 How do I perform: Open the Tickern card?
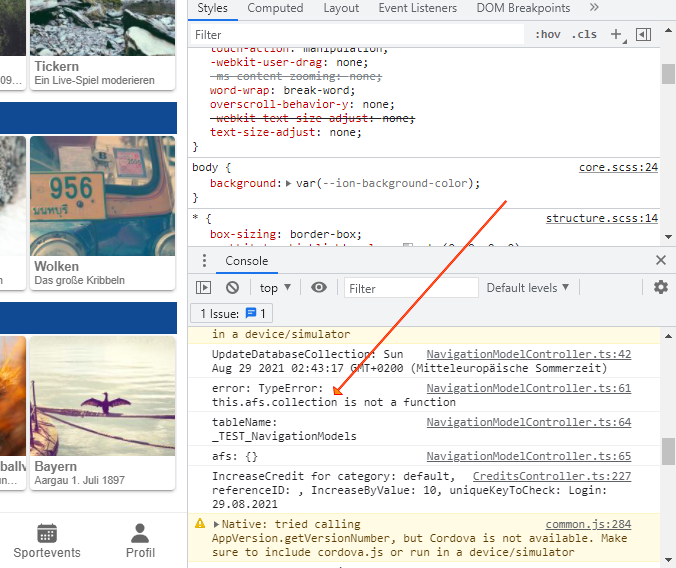tap(103, 44)
